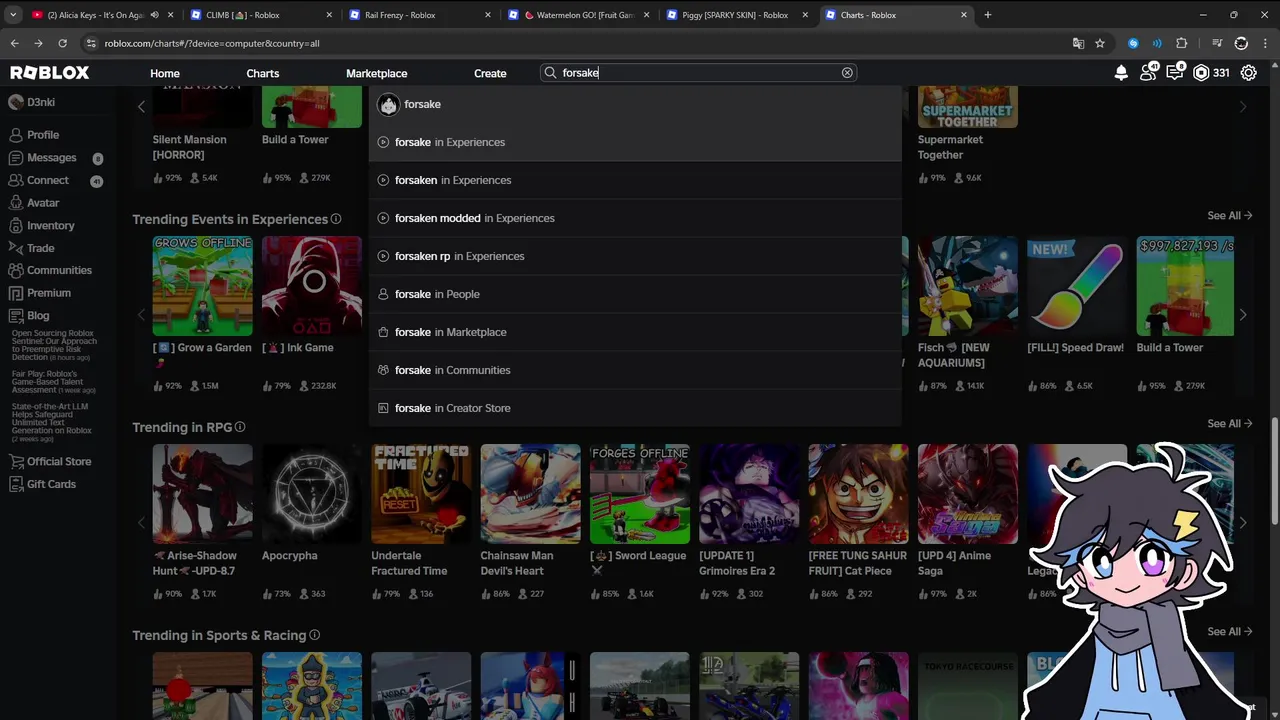Click the browser back arrow

click(14, 43)
